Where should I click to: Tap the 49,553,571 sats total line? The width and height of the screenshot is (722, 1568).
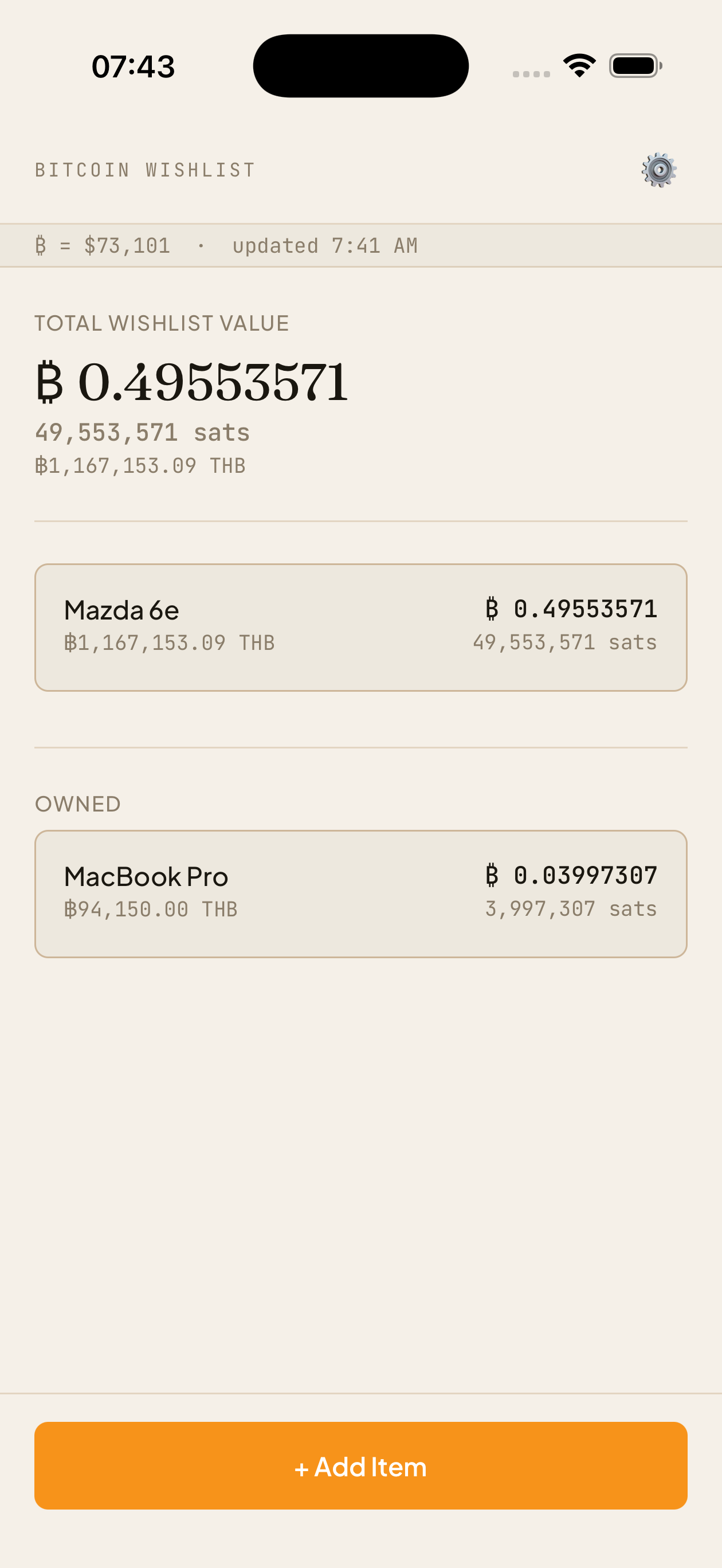click(x=143, y=432)
